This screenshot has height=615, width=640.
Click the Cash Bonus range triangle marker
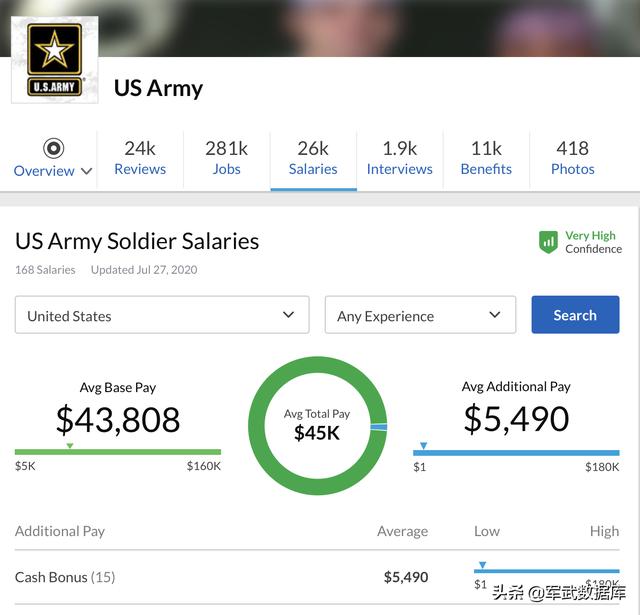point(482,565)
